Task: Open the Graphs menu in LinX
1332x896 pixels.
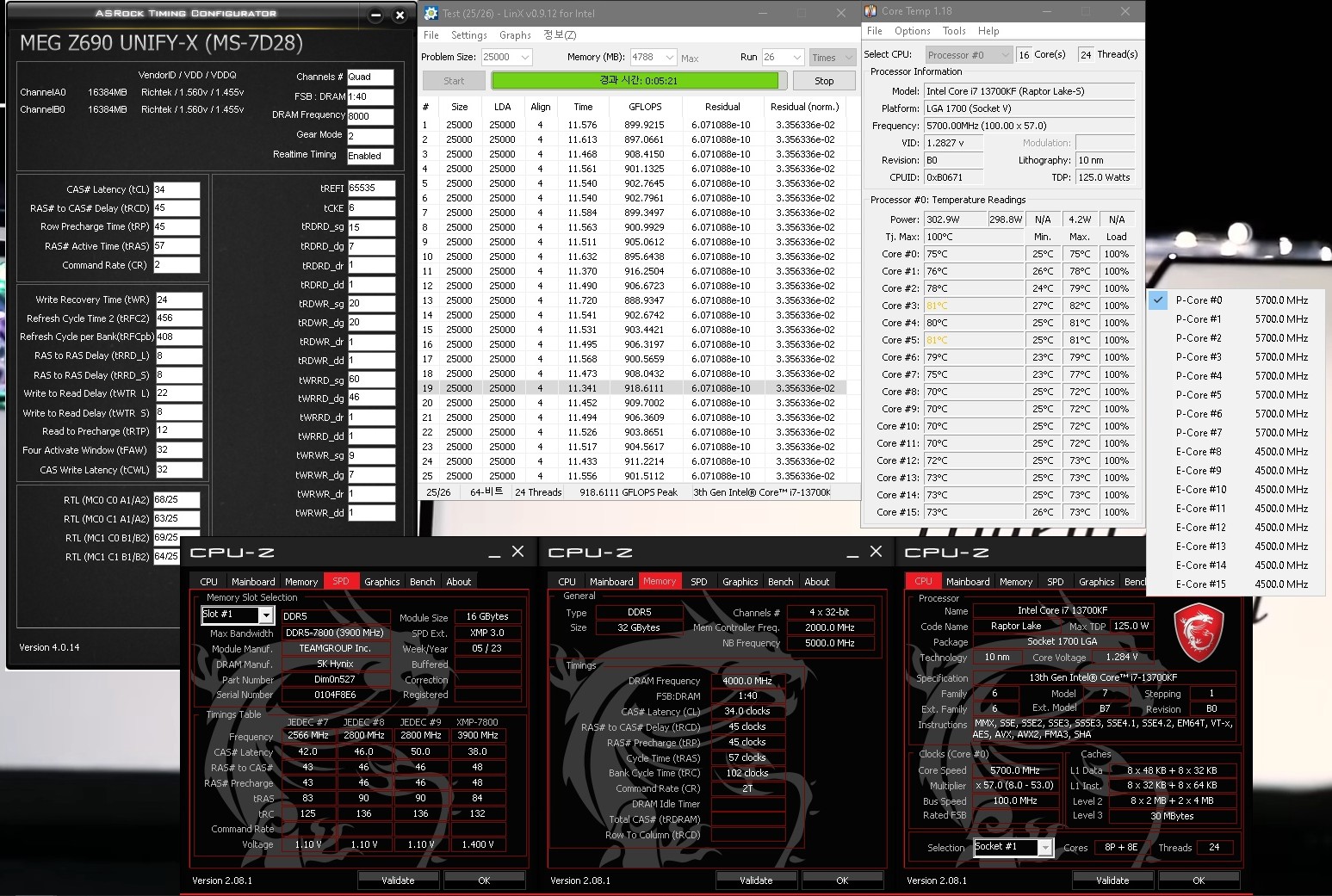Action: click(x=515, y=35)
